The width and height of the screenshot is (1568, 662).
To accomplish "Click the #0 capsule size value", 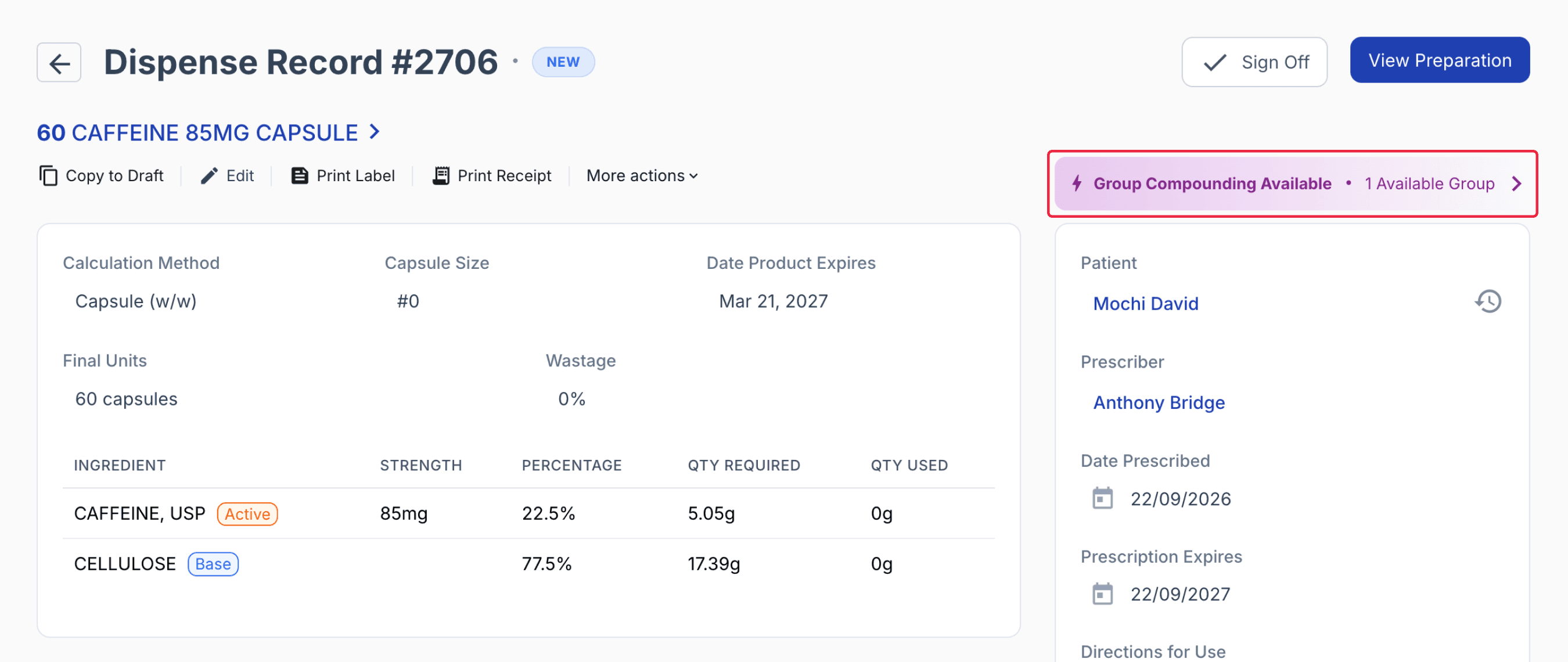I will click(x=408, y=301).
